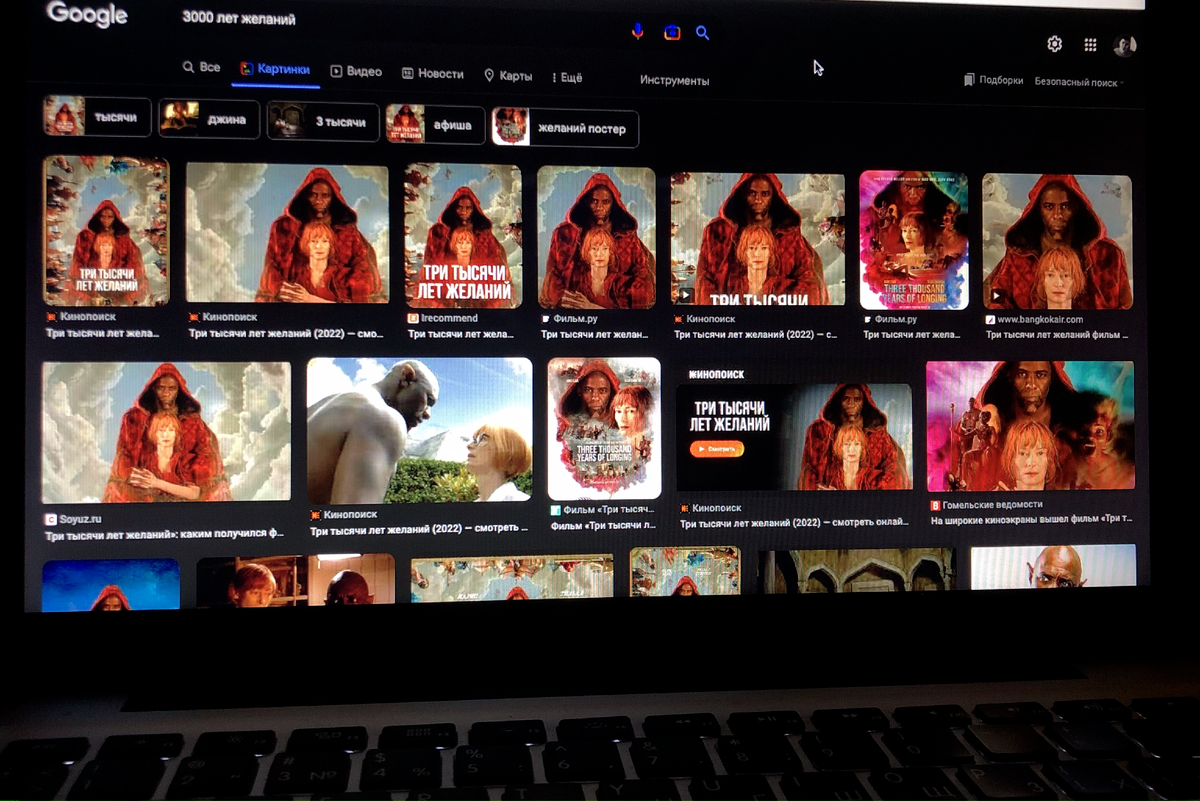Open the Soyuz.ru wide cloud image
The image size is (1200, 801).
166,432
